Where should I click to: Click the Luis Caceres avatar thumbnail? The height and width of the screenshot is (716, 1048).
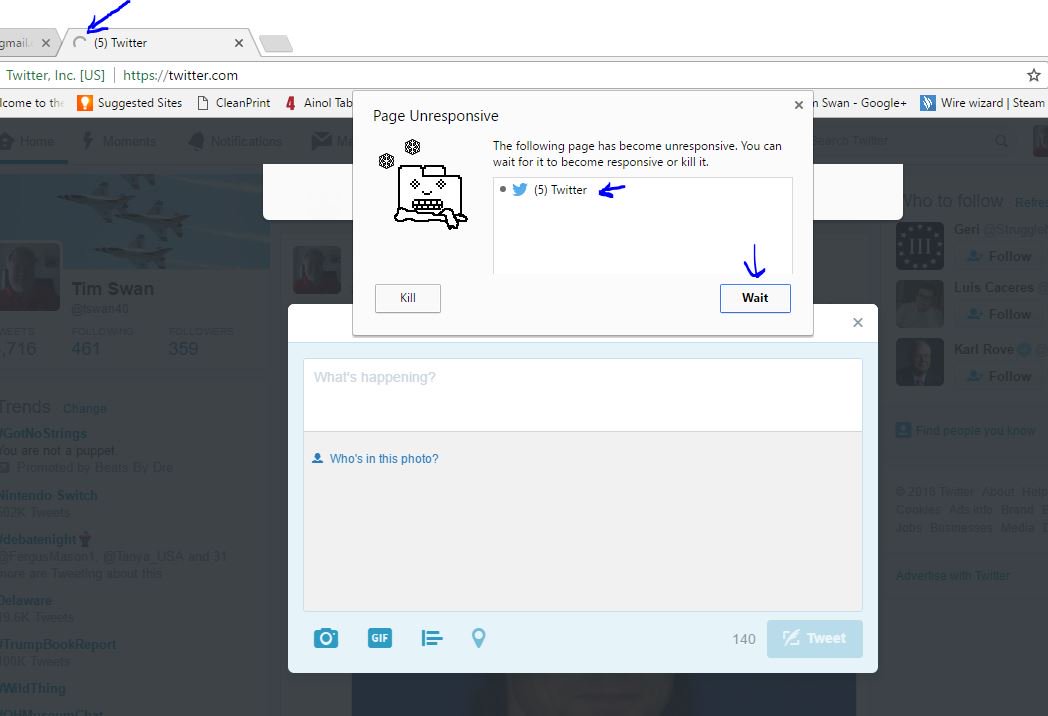[920, 304]
